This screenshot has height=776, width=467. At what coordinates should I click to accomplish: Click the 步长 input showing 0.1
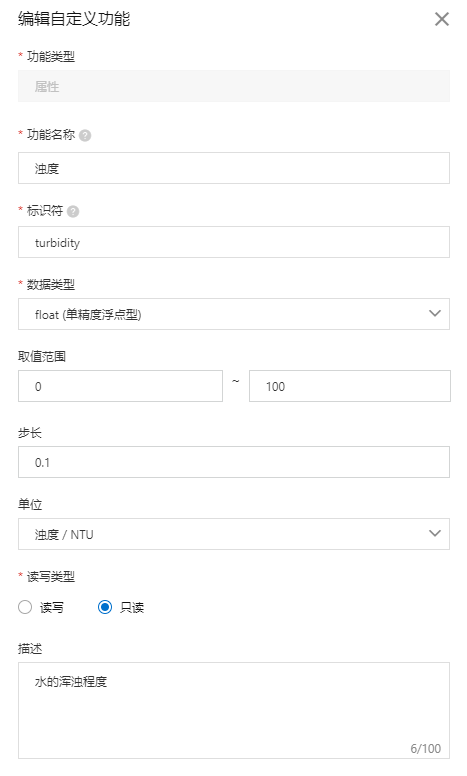tap(234, 462)
